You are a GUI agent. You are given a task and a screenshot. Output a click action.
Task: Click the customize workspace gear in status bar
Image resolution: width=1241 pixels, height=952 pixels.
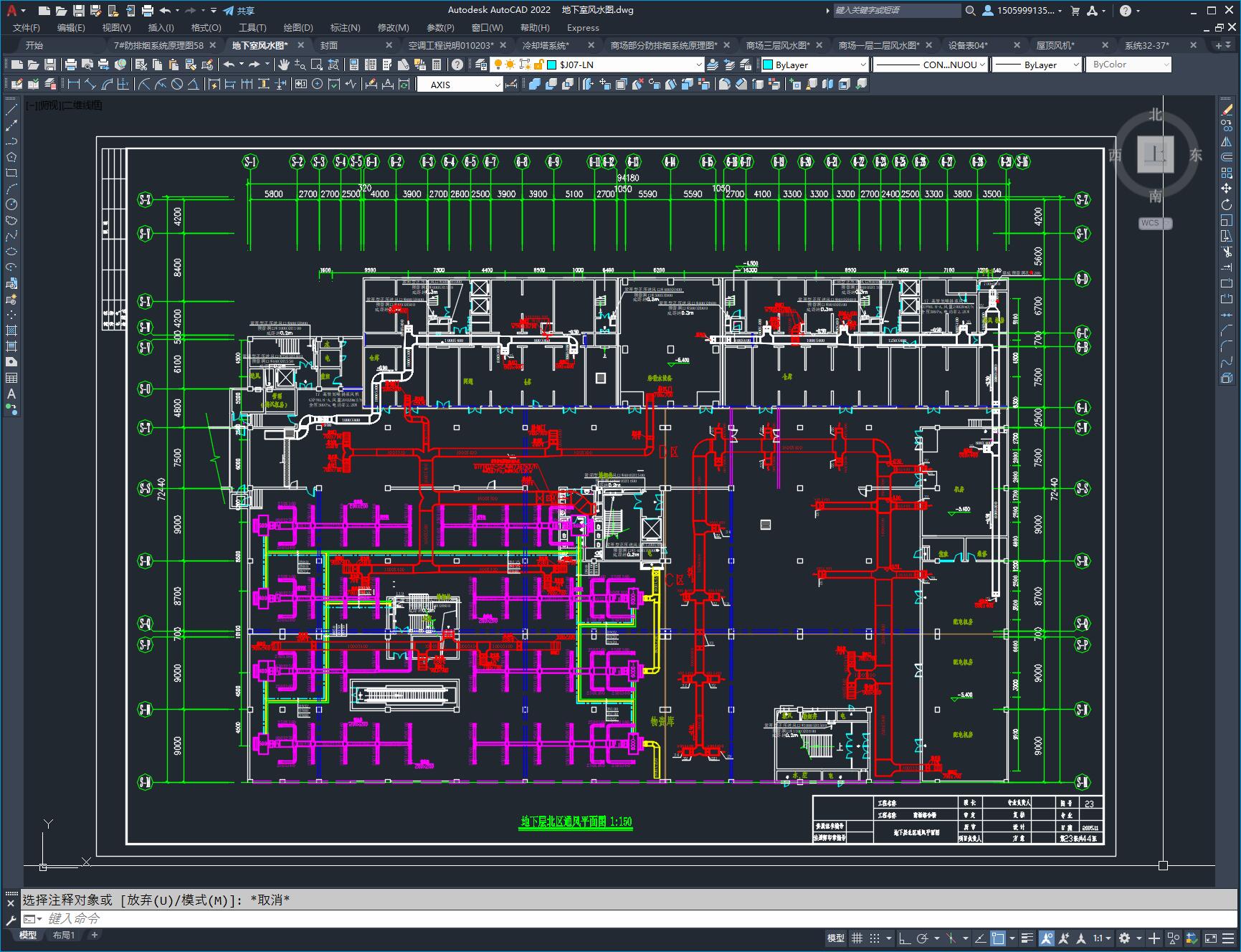click(x=1124, y=938)
